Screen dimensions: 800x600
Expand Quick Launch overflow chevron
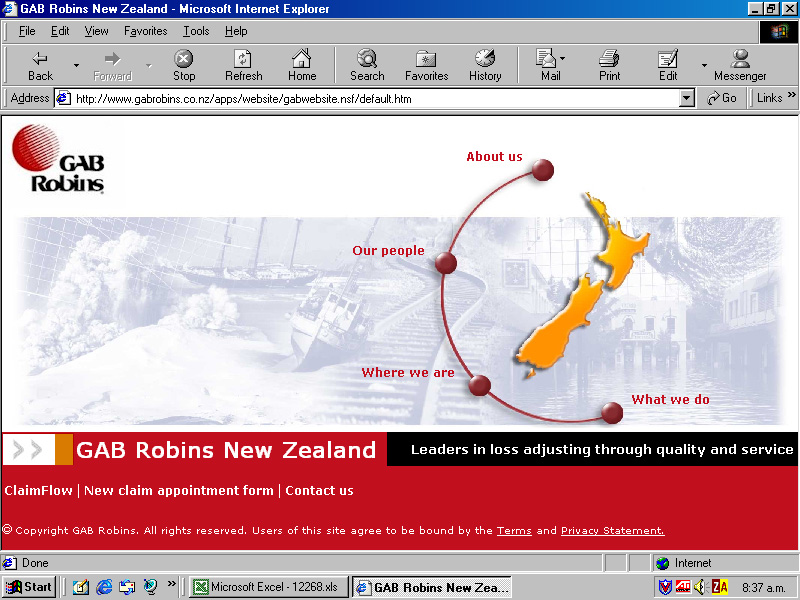coord(171,583)
